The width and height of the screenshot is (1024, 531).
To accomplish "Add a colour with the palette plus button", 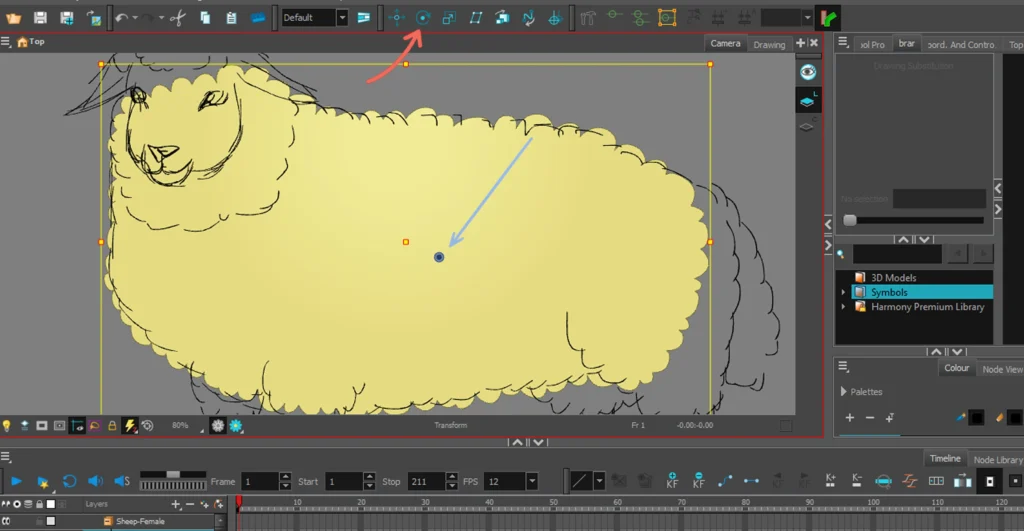I will click(x=850, y=417).
